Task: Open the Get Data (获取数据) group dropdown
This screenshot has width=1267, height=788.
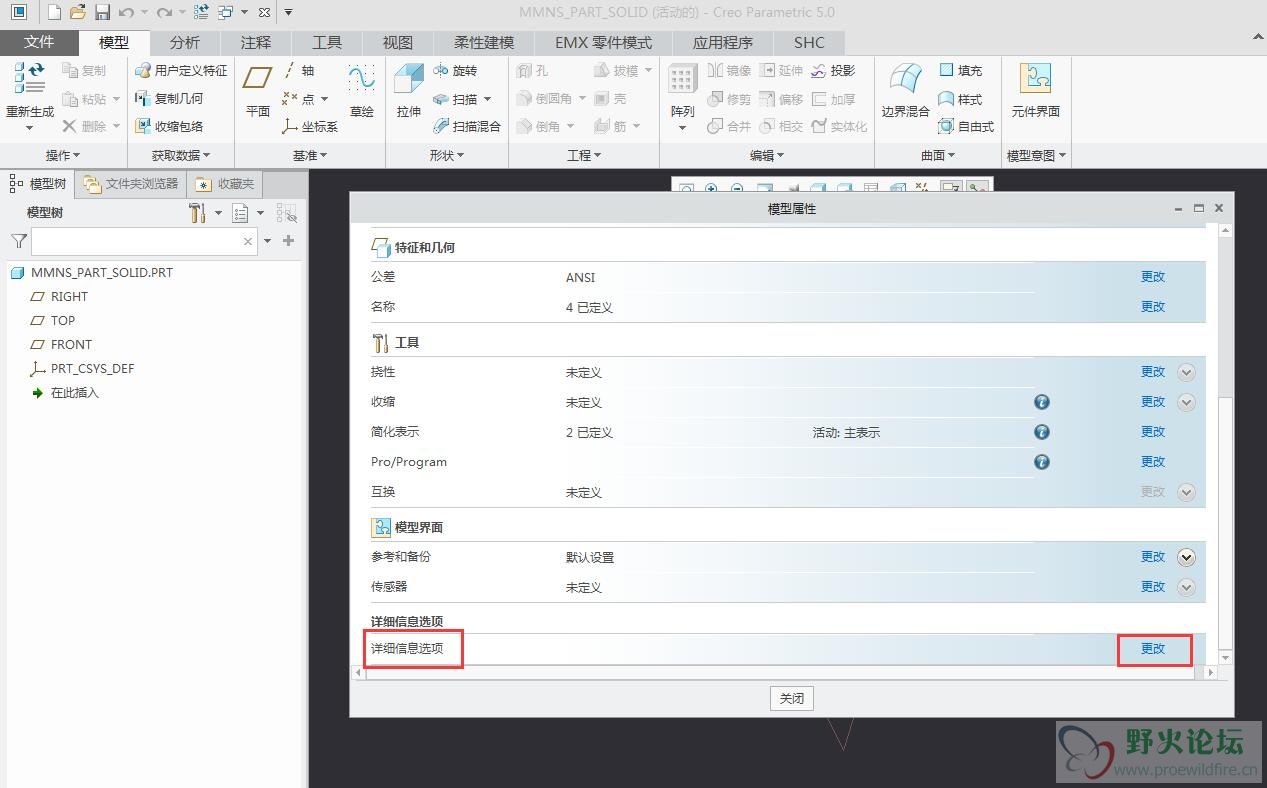Action: coord(181,155)
